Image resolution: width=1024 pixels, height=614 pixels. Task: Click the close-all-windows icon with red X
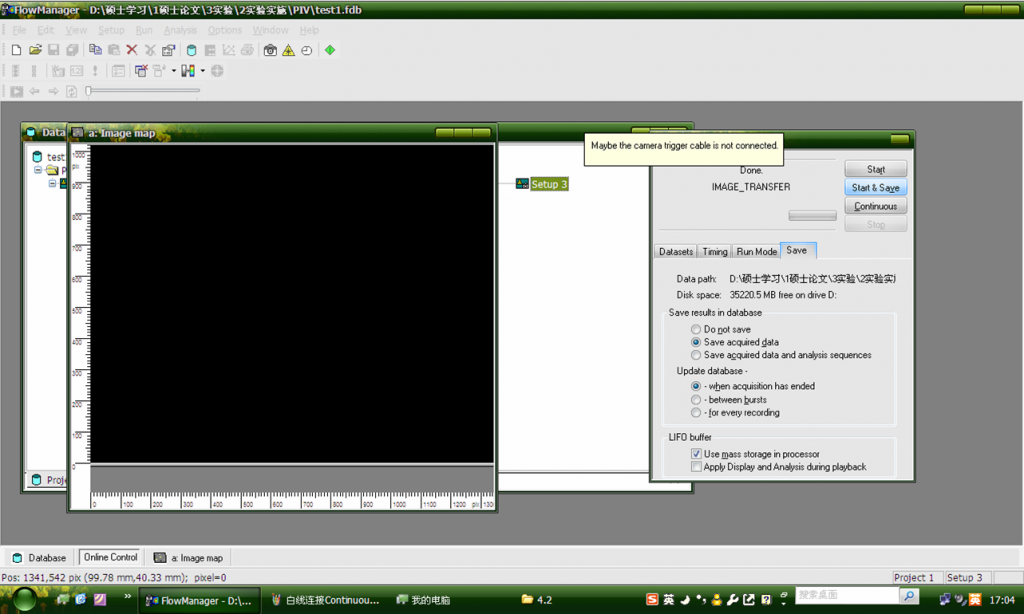[x=141, y=71]
